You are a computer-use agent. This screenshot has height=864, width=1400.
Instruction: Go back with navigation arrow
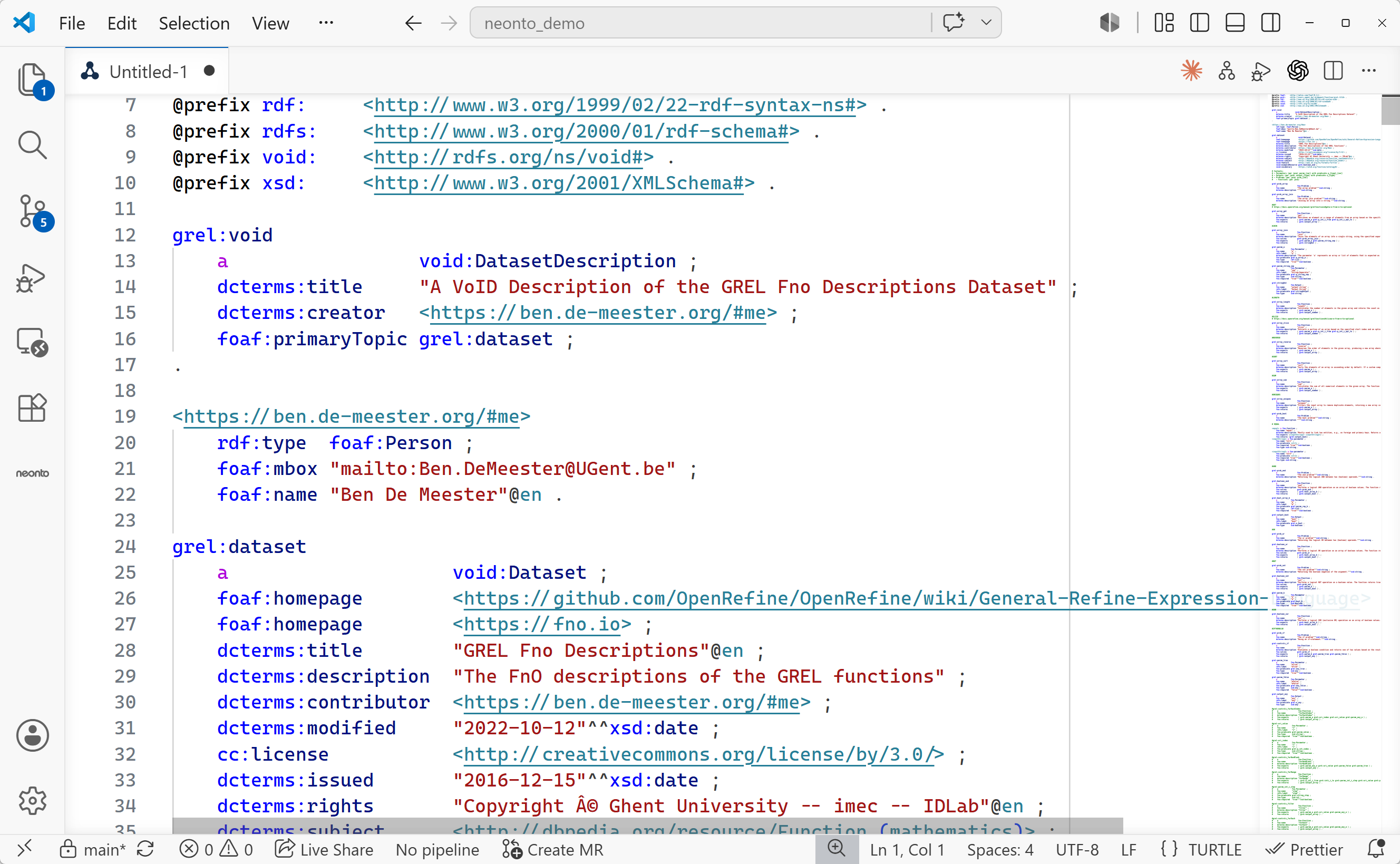[x=413, y=23]
